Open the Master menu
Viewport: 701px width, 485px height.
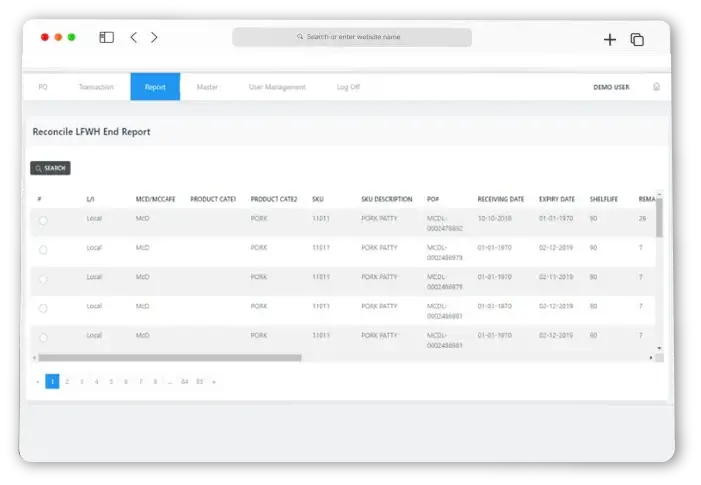(207, 87)
